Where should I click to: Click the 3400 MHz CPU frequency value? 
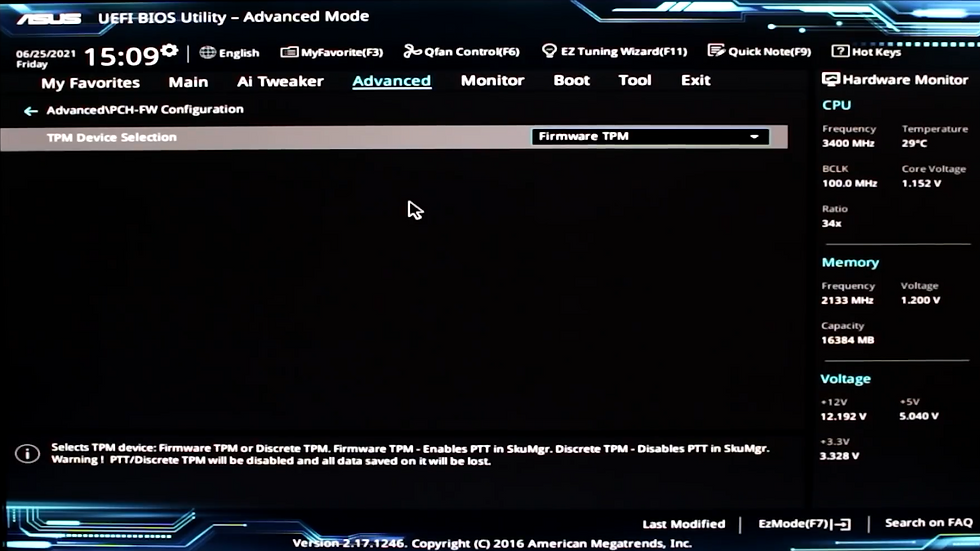tap(848, 143)
